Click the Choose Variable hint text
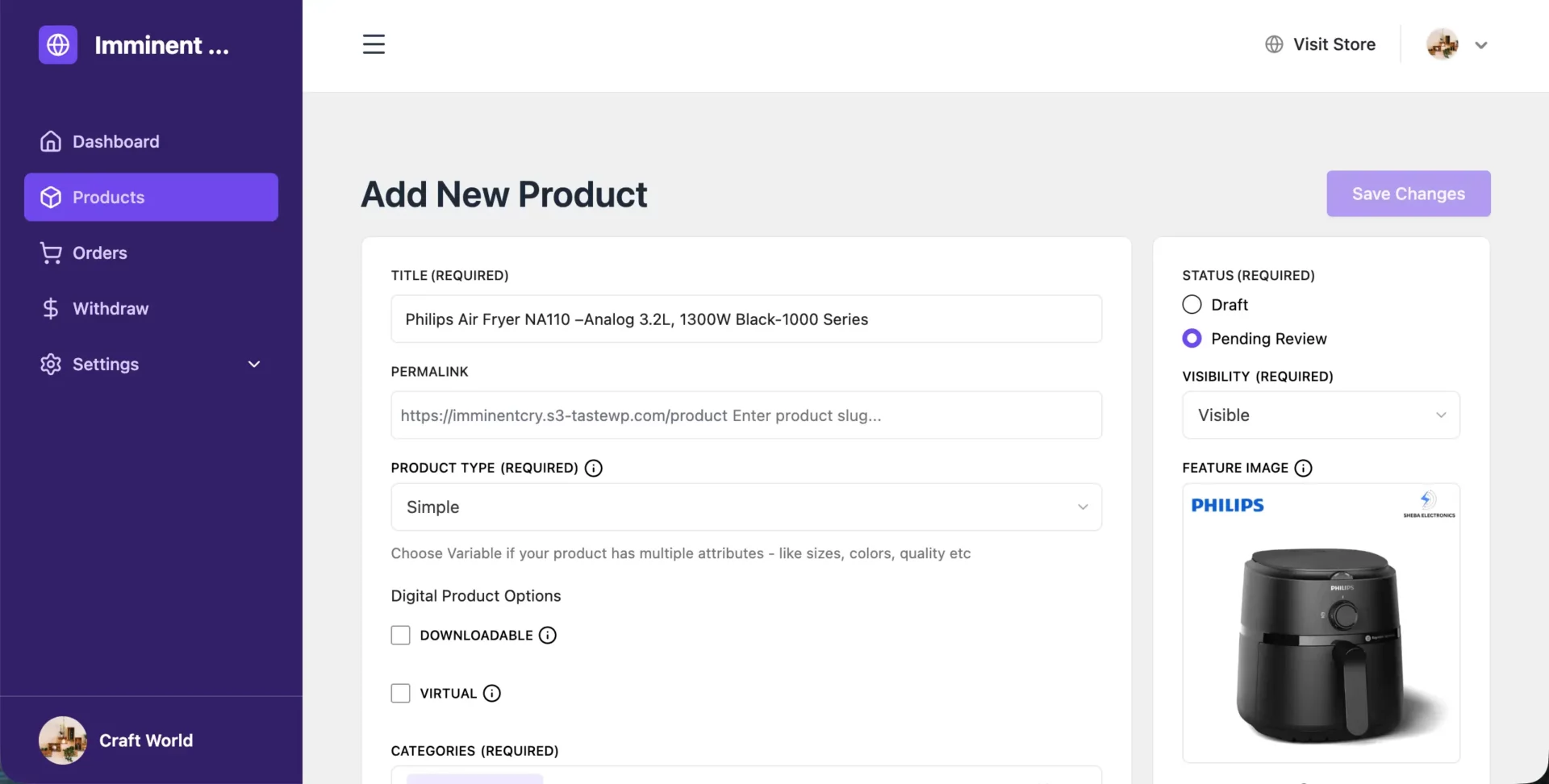This screenshot has width=1549, height=784. (681, 553)
